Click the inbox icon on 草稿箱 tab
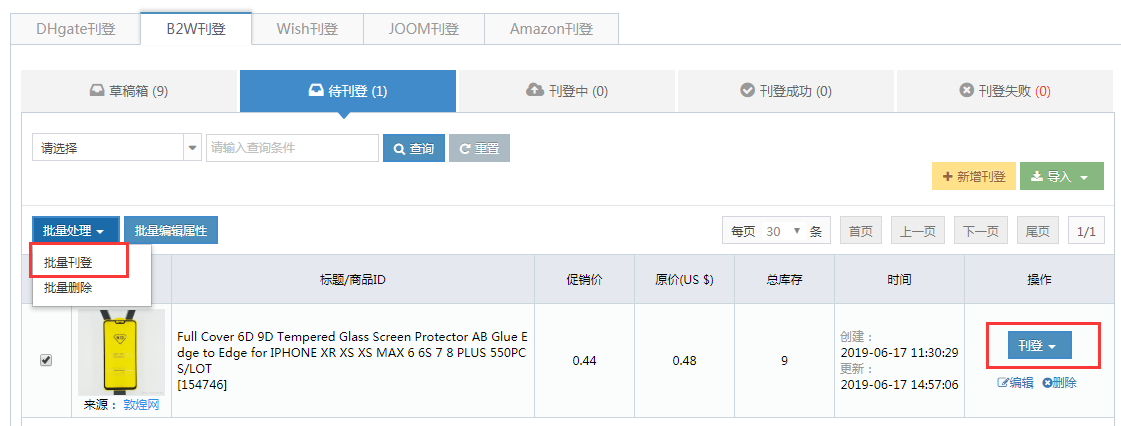The height and width of the screenshot is (426, 1121). coord(97,91)
